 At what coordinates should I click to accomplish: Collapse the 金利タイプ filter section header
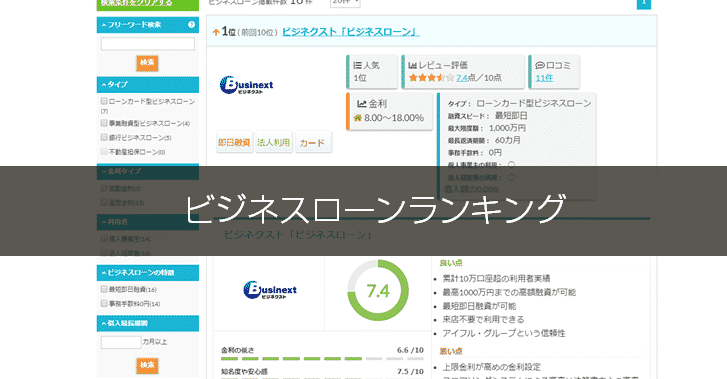point(147,172)
